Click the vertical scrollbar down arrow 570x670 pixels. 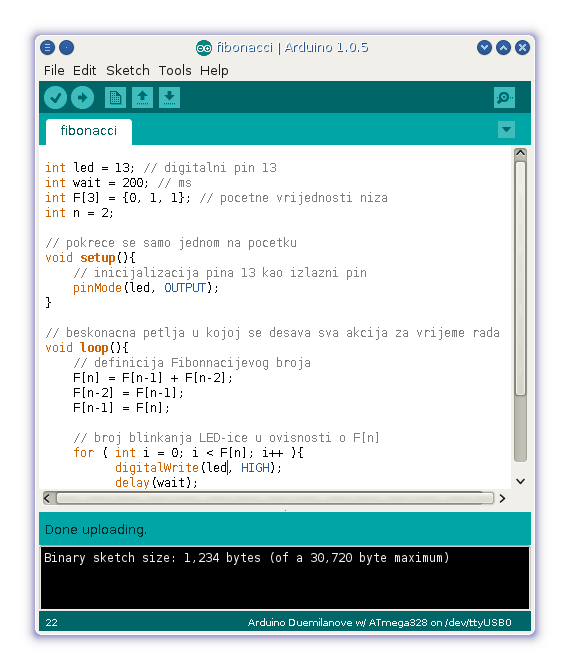coord(520,481)
